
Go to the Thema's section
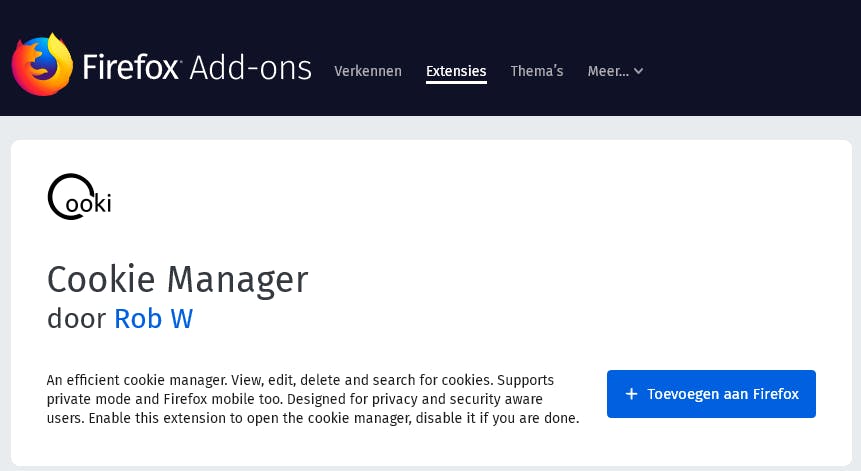[x=537, y=71]
